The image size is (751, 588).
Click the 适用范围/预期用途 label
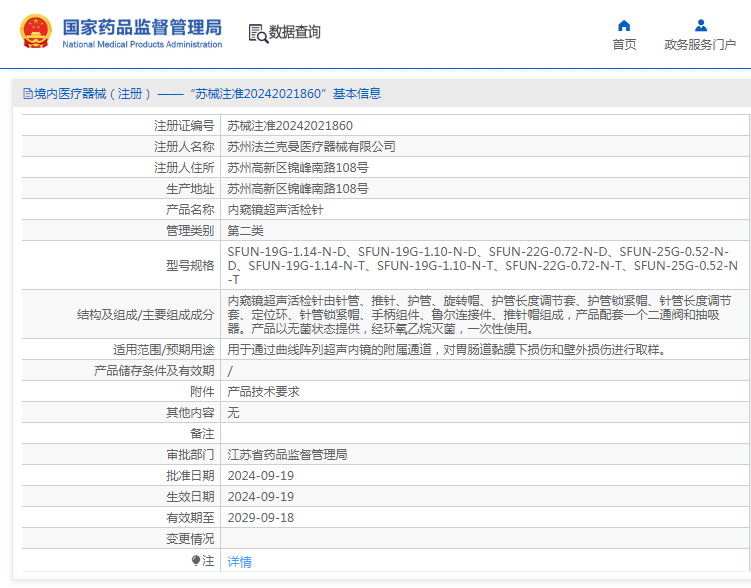(x=164, y=350)
